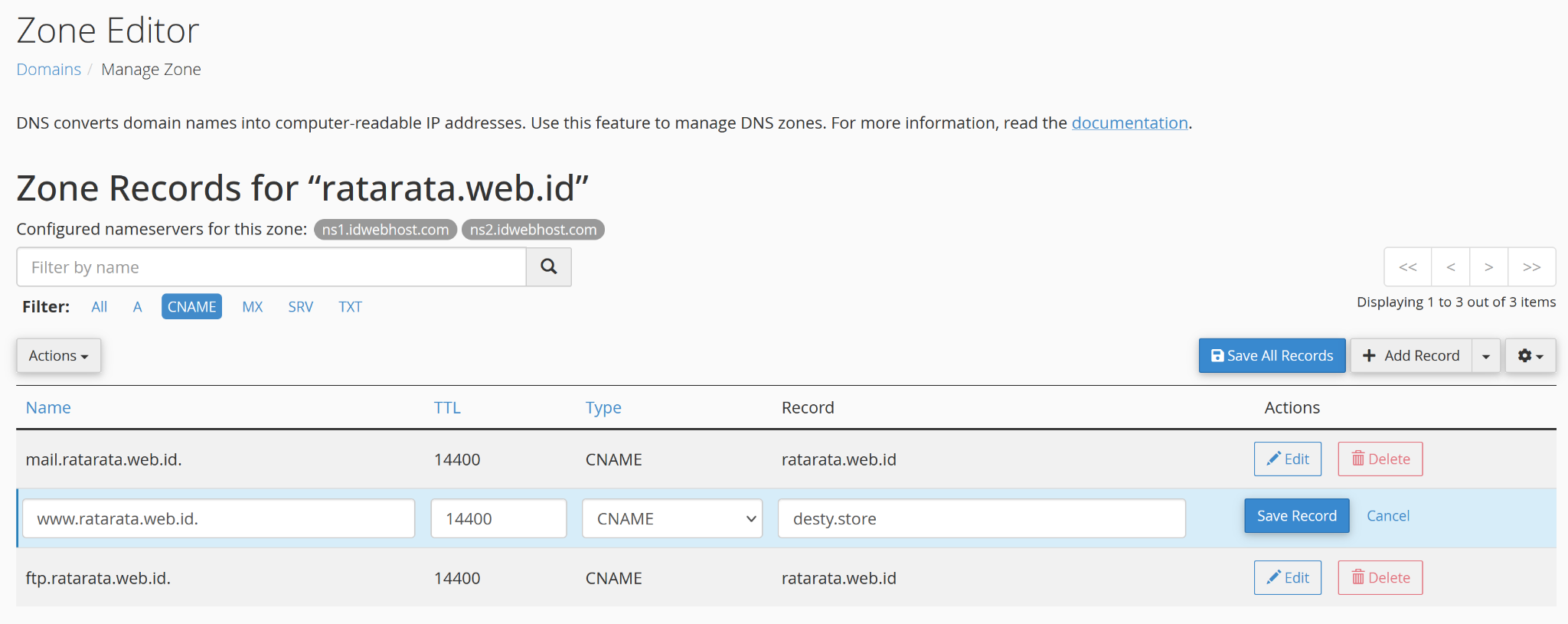
Task: Click ratarata.web.id value in mail row
Action: pos(838,459)
